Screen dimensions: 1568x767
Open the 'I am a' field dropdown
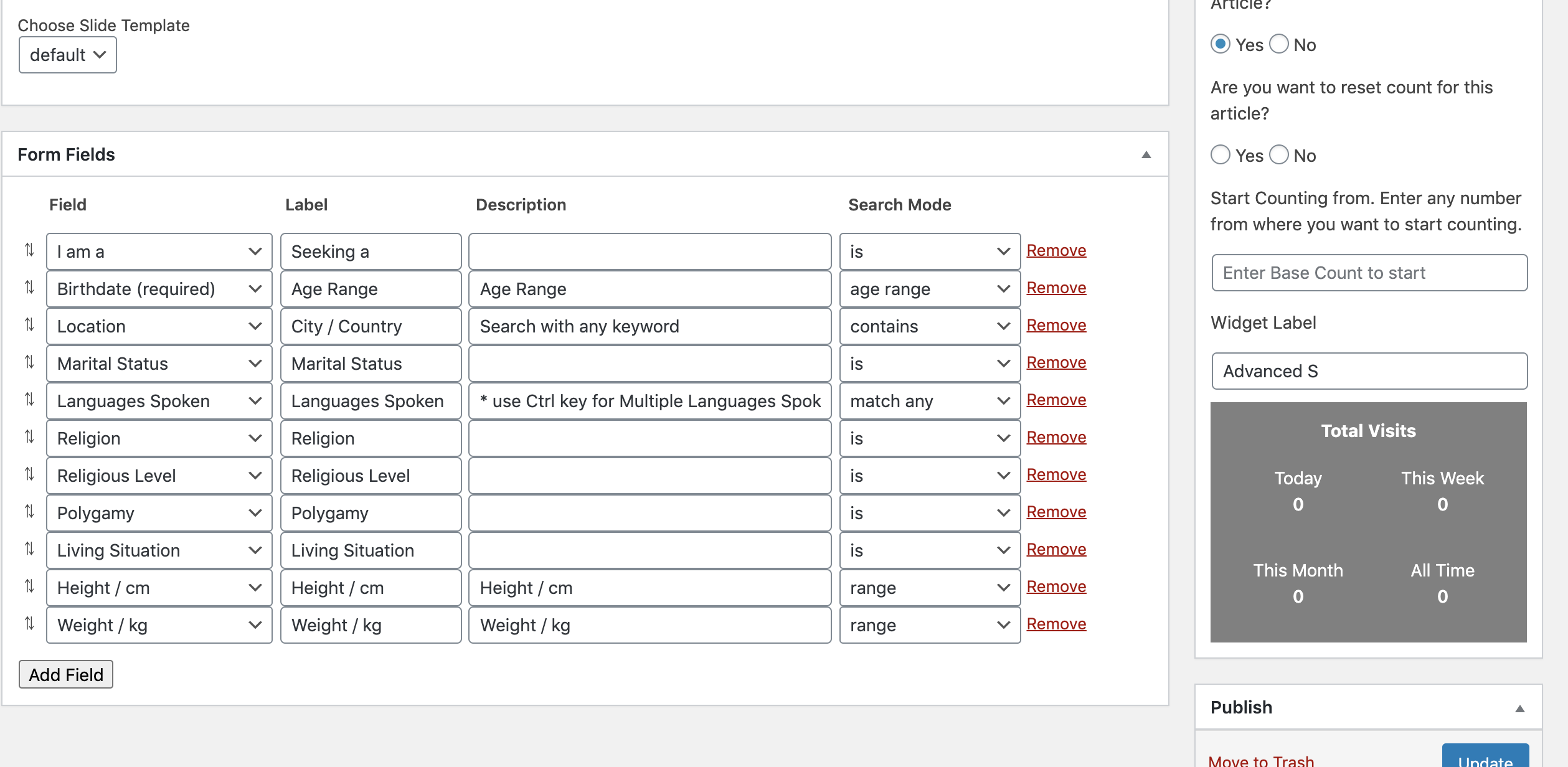(159, 252)
